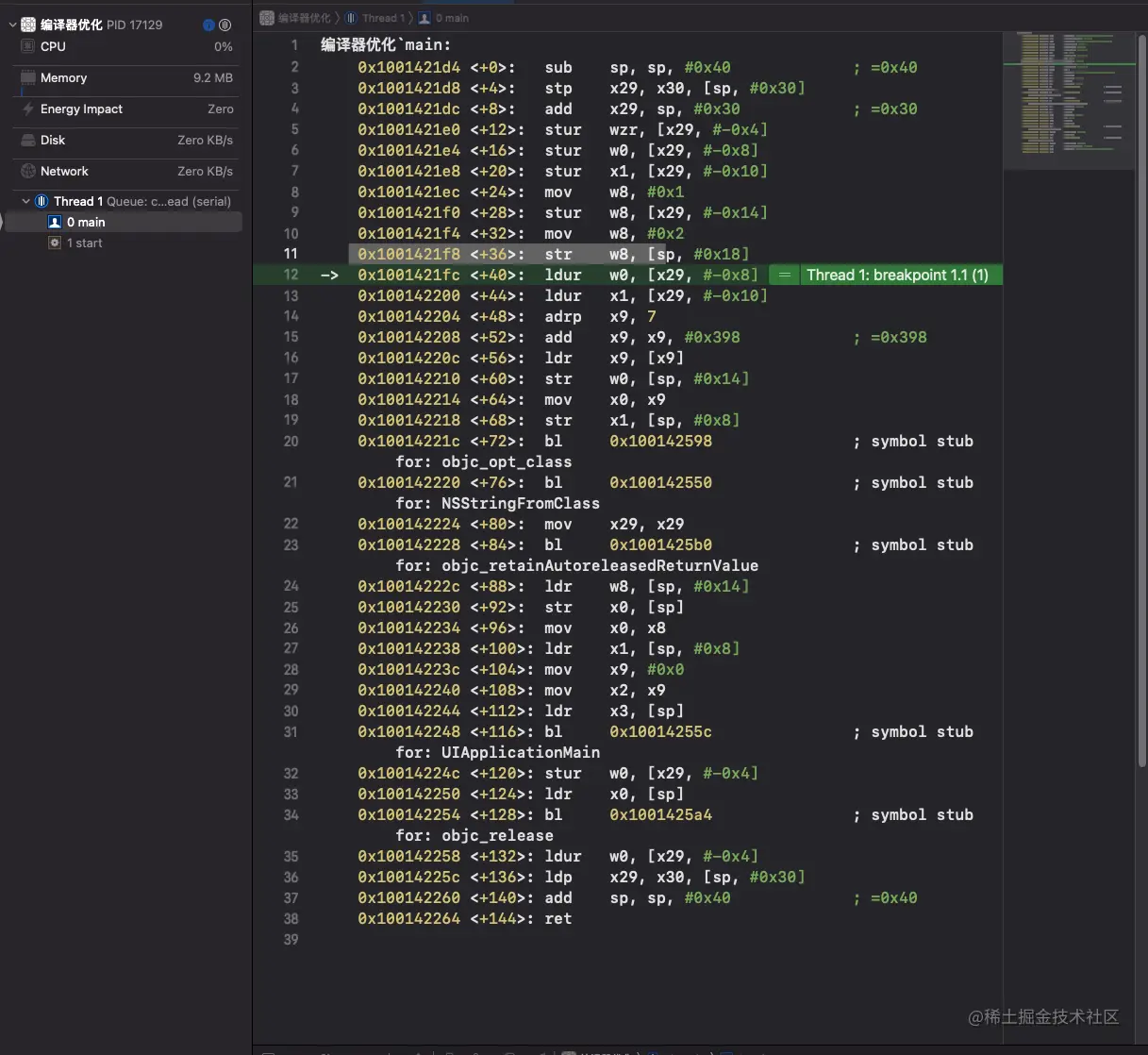Viewport: 1148px width, 1055px height.
Task: Click the Disk gauge drive icon
Action: tap(28, 140)
